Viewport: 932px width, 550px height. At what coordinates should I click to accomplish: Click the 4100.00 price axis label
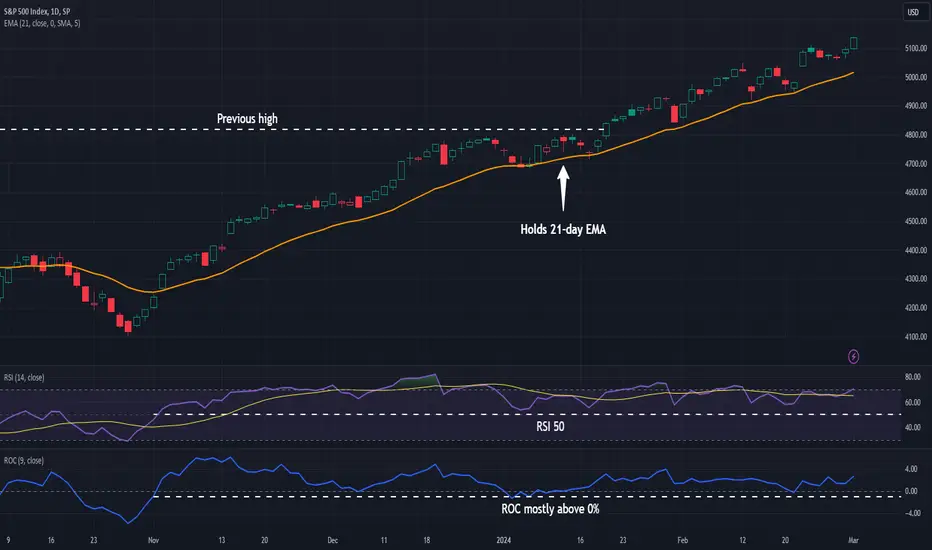(x=915, y=337)
